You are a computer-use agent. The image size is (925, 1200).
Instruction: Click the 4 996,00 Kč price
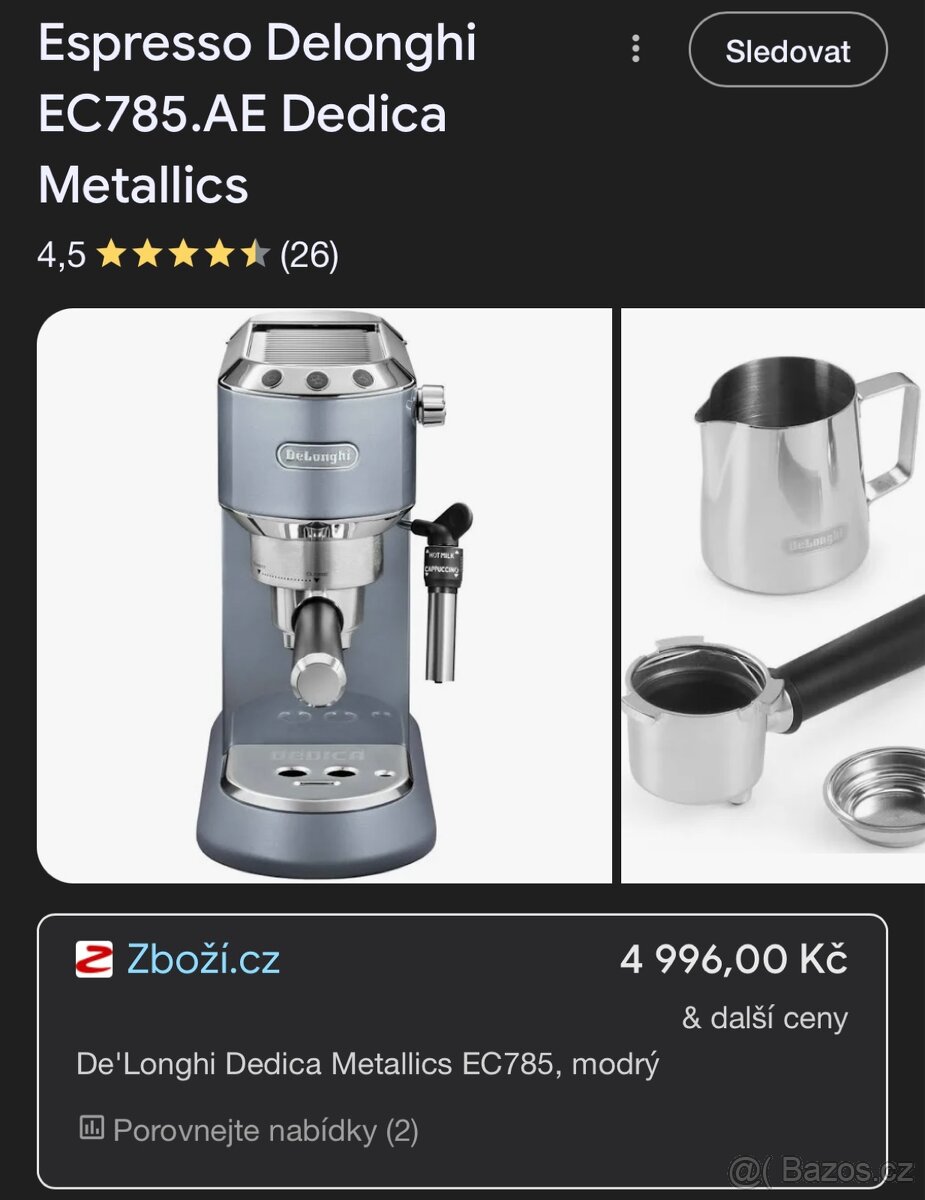pos(734,960)
